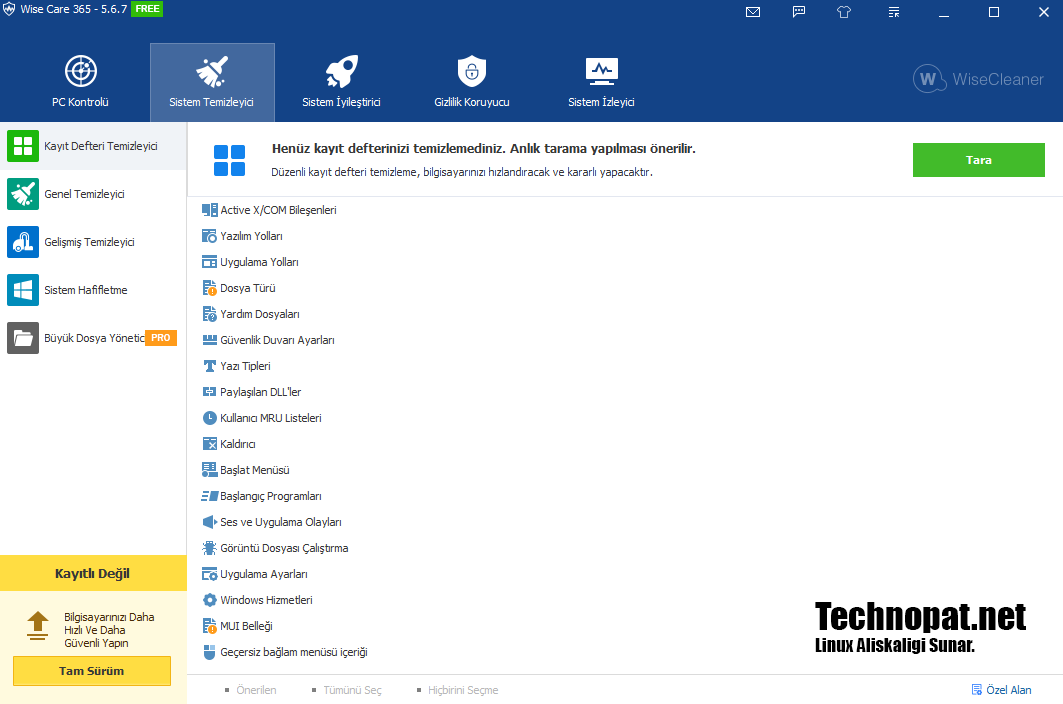
Task: Open Özel Alan link
Action: point(1001,690)
